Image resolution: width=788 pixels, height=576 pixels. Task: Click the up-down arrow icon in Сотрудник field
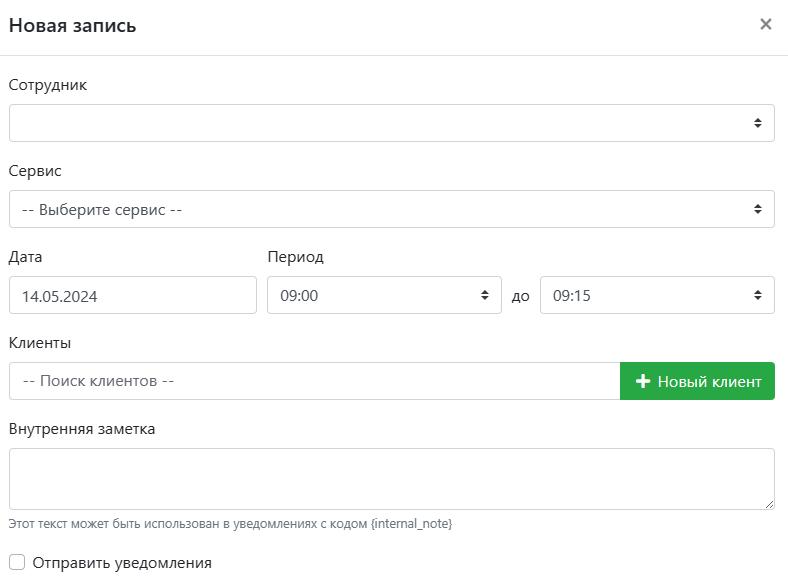758,123
